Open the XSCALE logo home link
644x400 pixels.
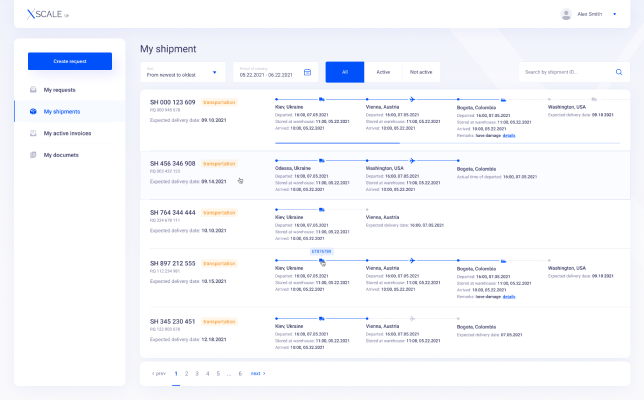pos(48,14)
